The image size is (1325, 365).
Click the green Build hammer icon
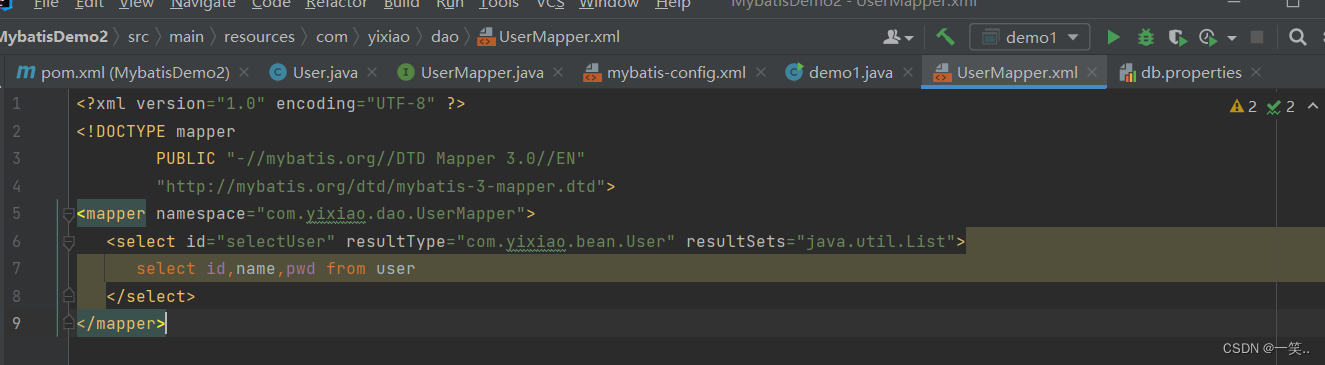point(945,37)
